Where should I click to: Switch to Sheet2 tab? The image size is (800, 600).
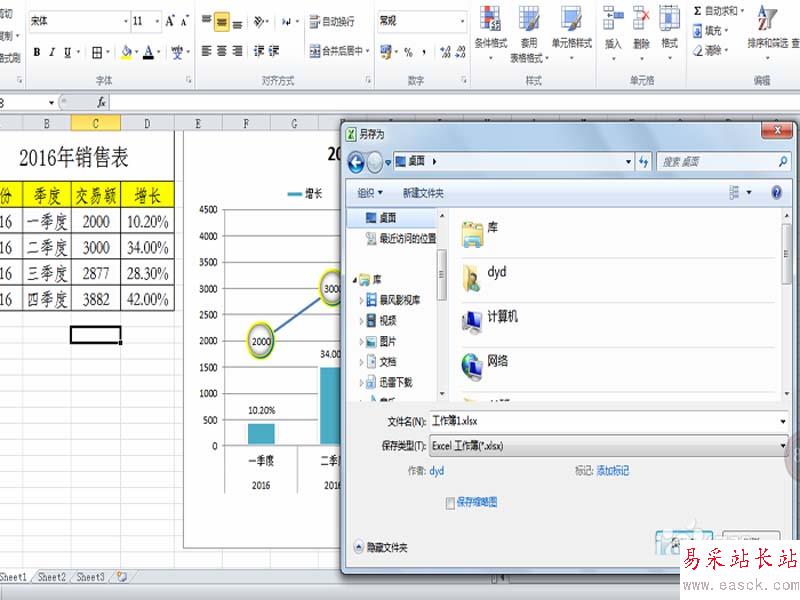52,577
